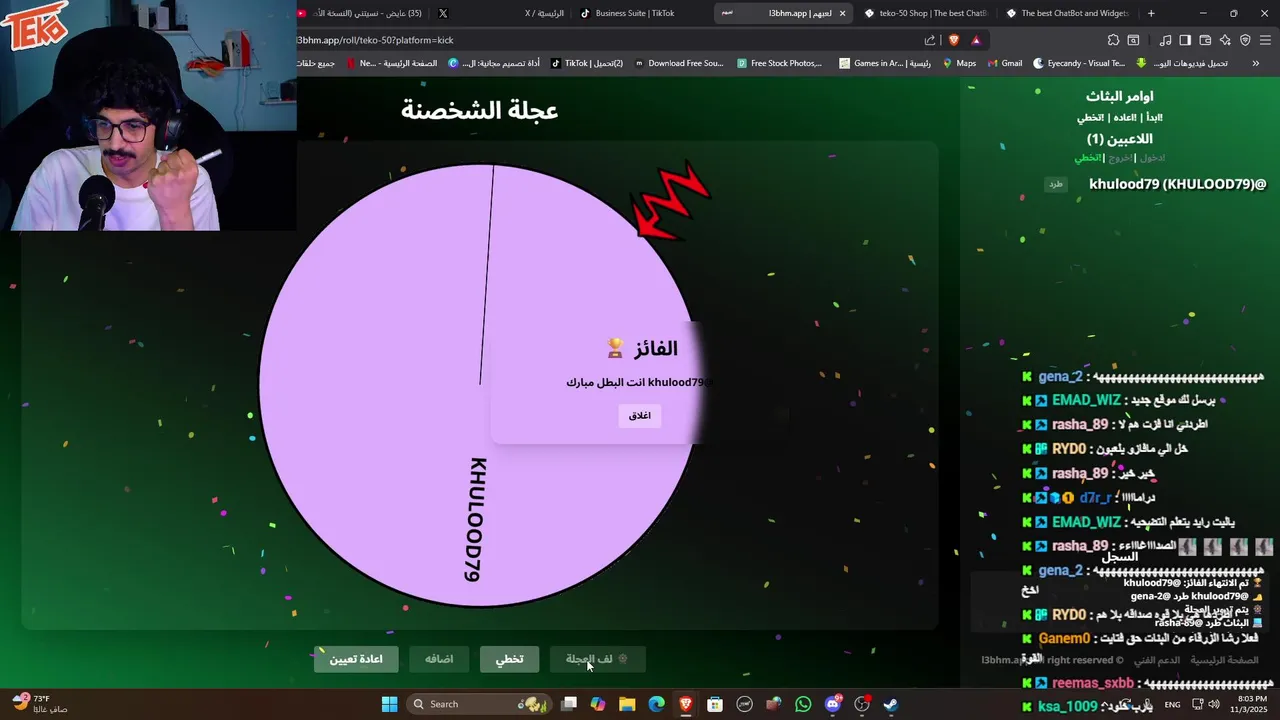Screen dimensions: 1280x720
Task: Click the Brave Rewards triangle icon
Action: [x=976, y=40]
